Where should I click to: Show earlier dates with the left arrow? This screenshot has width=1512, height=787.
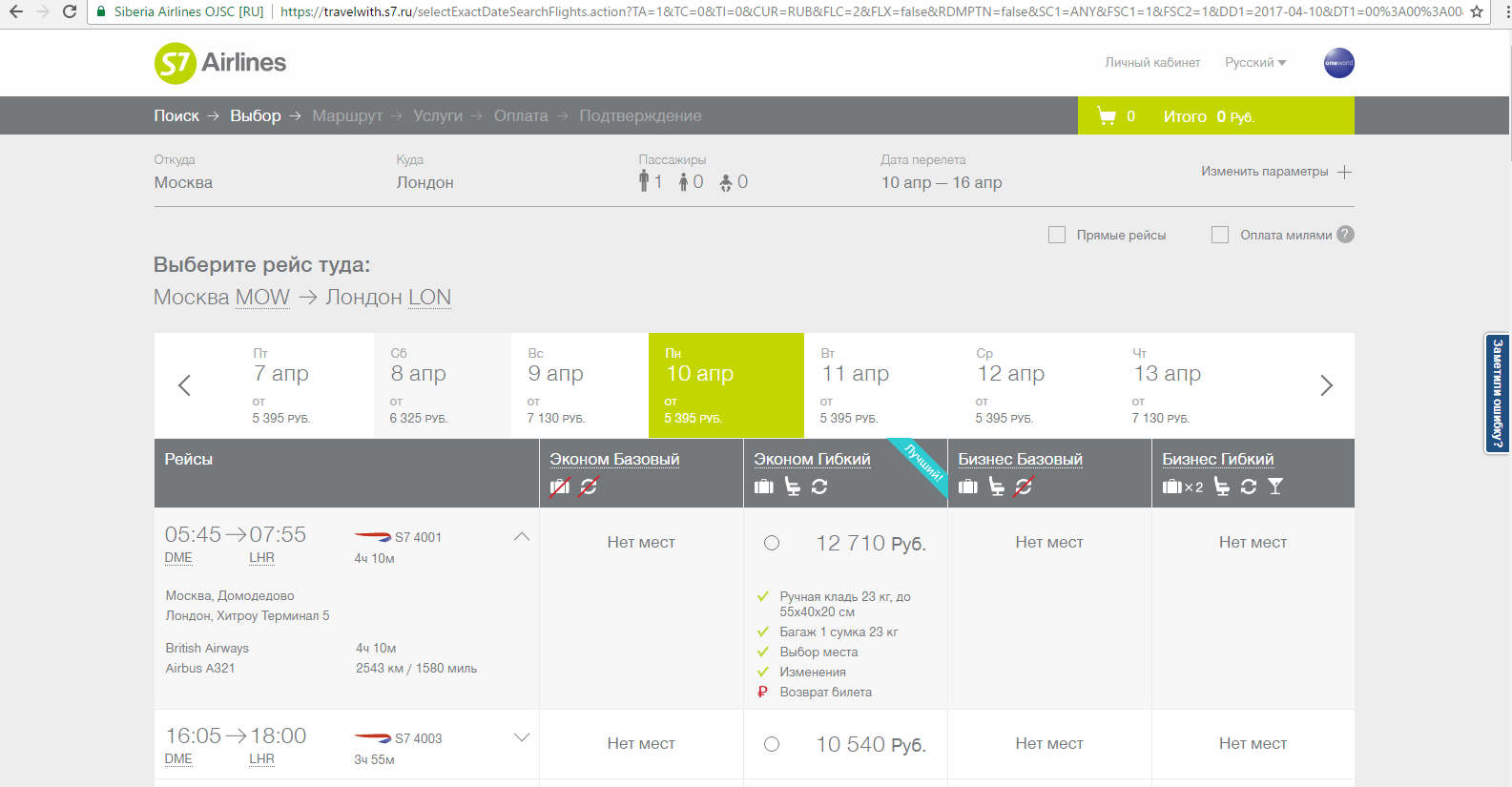coord(185,385)
